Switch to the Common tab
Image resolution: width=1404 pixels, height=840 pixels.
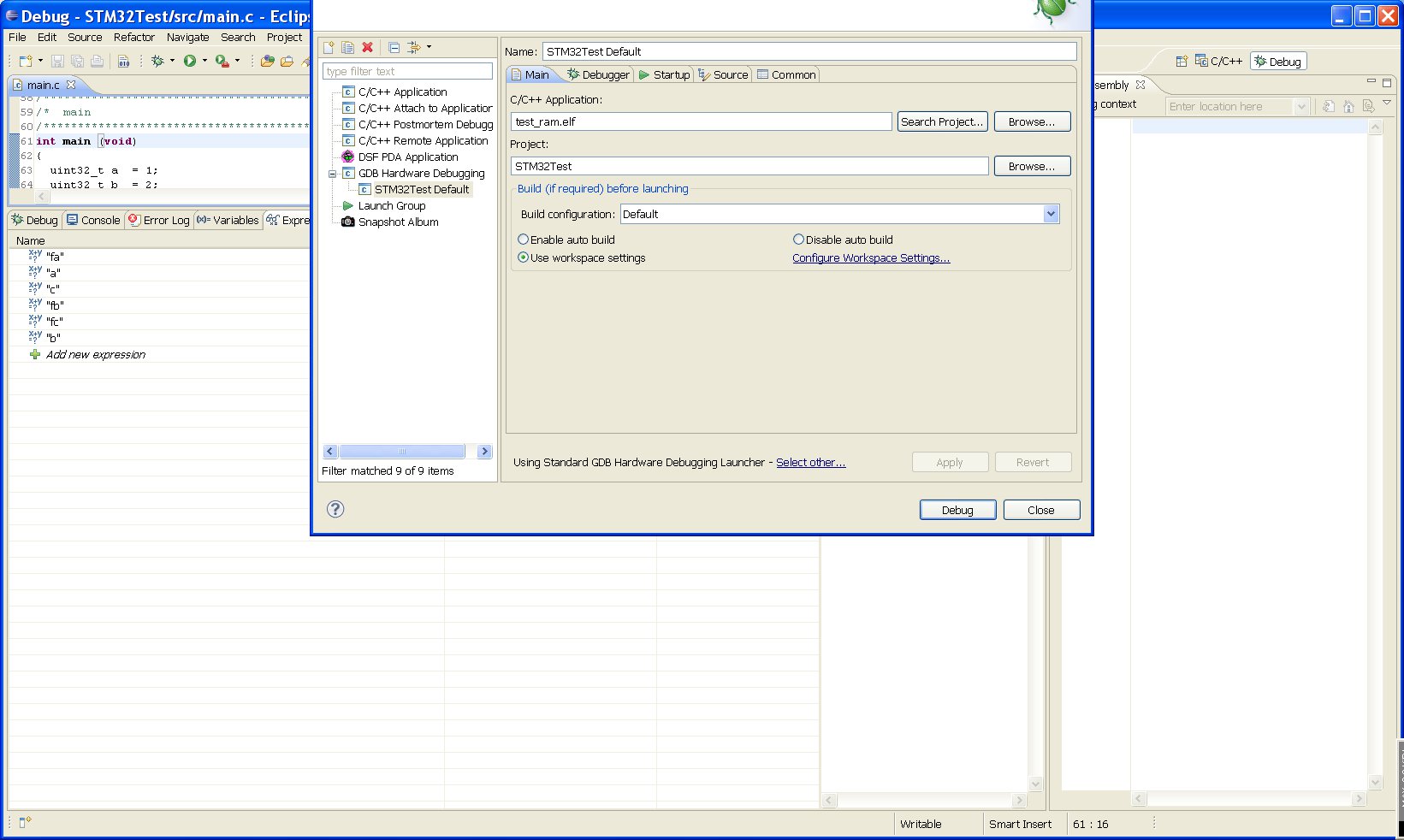point(786,74)
